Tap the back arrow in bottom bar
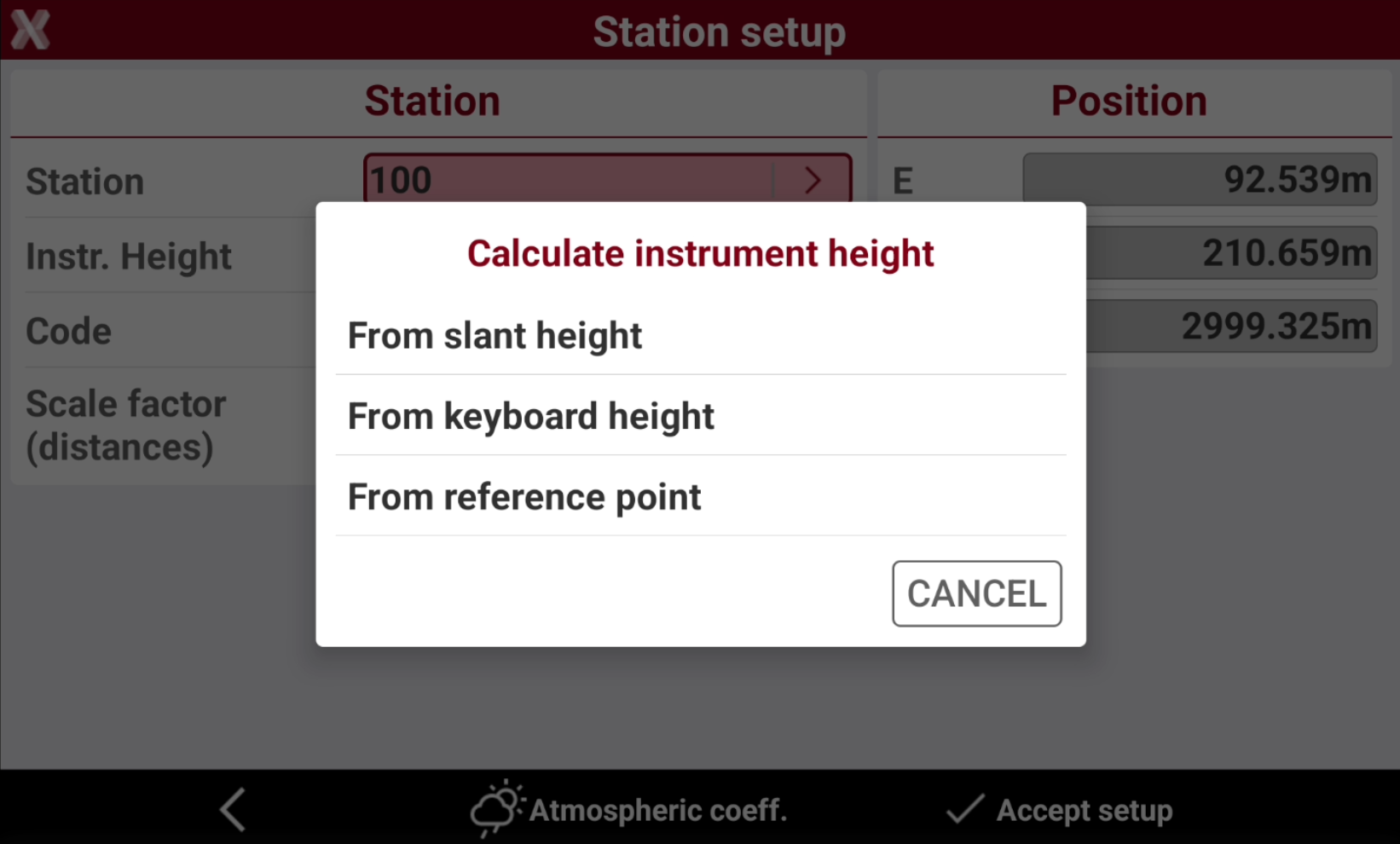Screen dimensions: 1400x844 click(233, 809)
